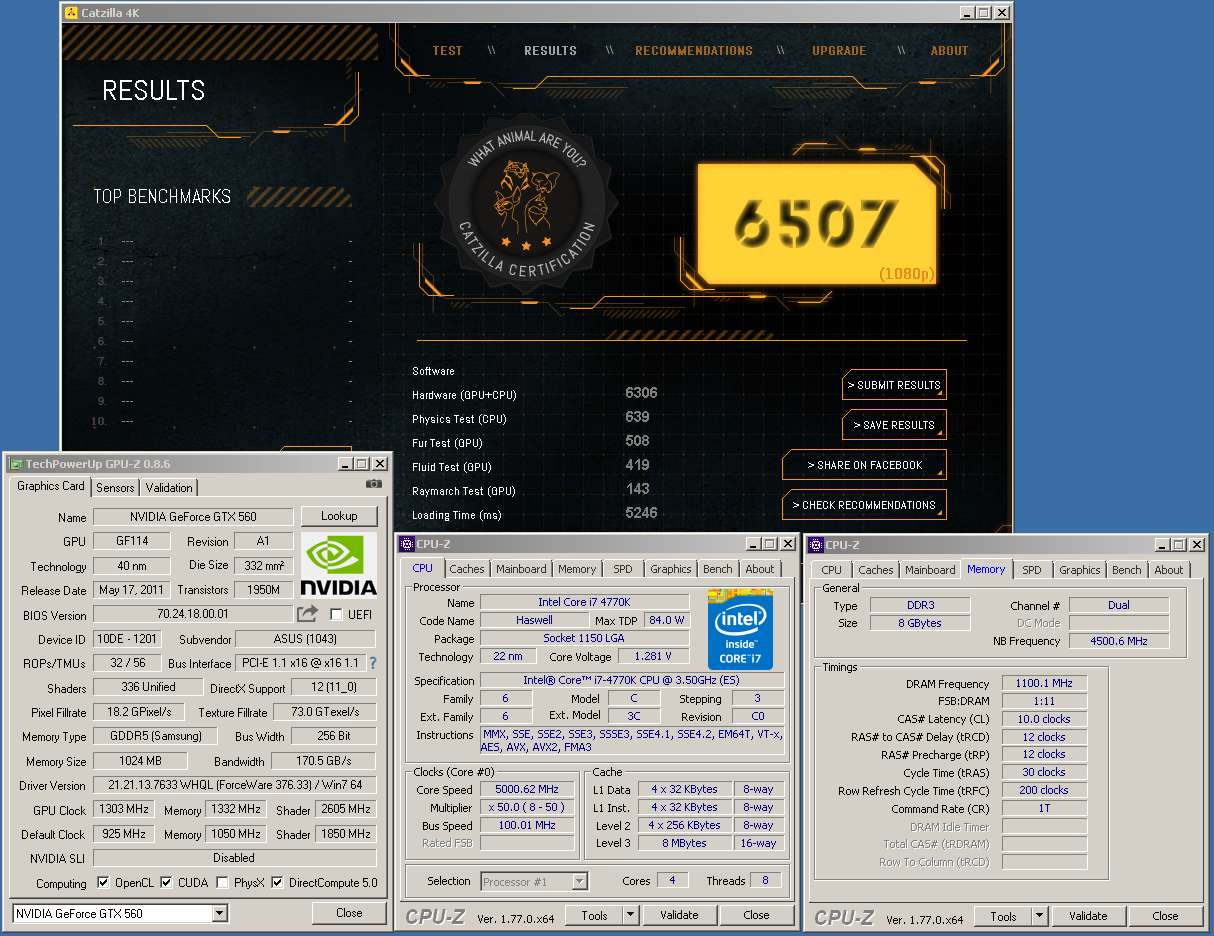The width and height of the screenshot is (1214, 936).
Task: Click the GPU name field NVIDIA GeForce GTX 560
Action: (193, 517)
